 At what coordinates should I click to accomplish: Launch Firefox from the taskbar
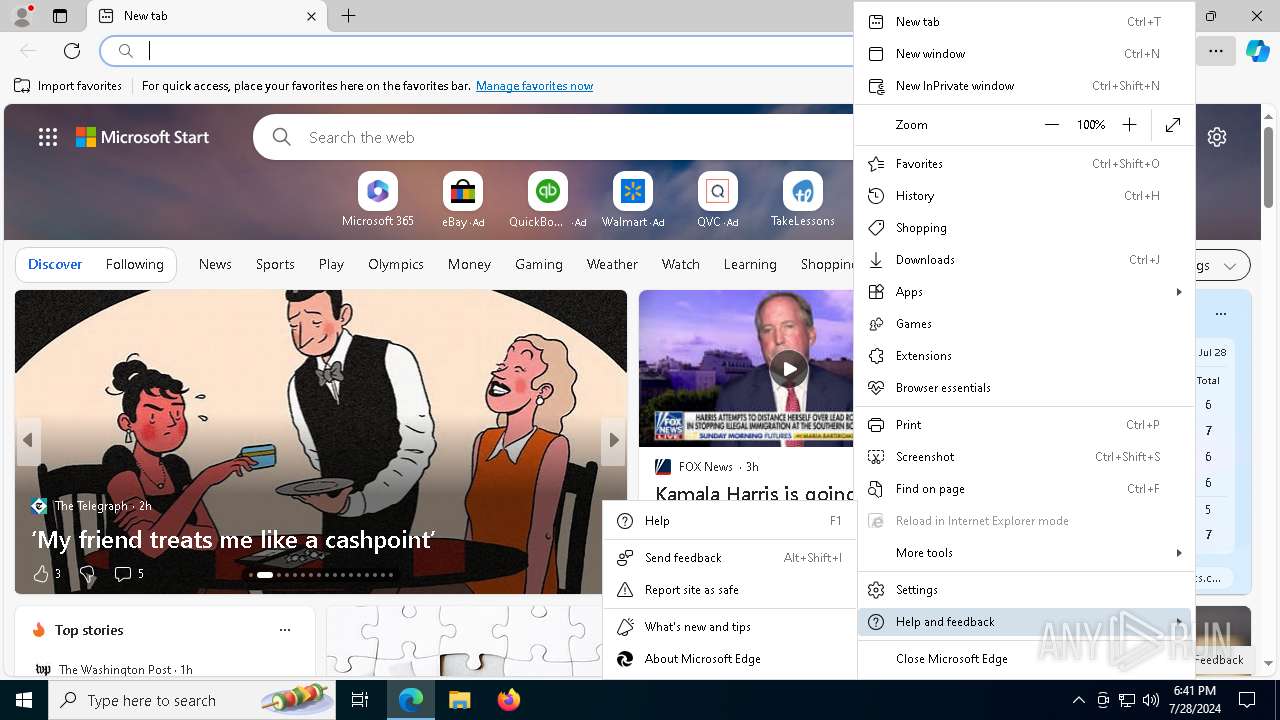pos(508,700)
